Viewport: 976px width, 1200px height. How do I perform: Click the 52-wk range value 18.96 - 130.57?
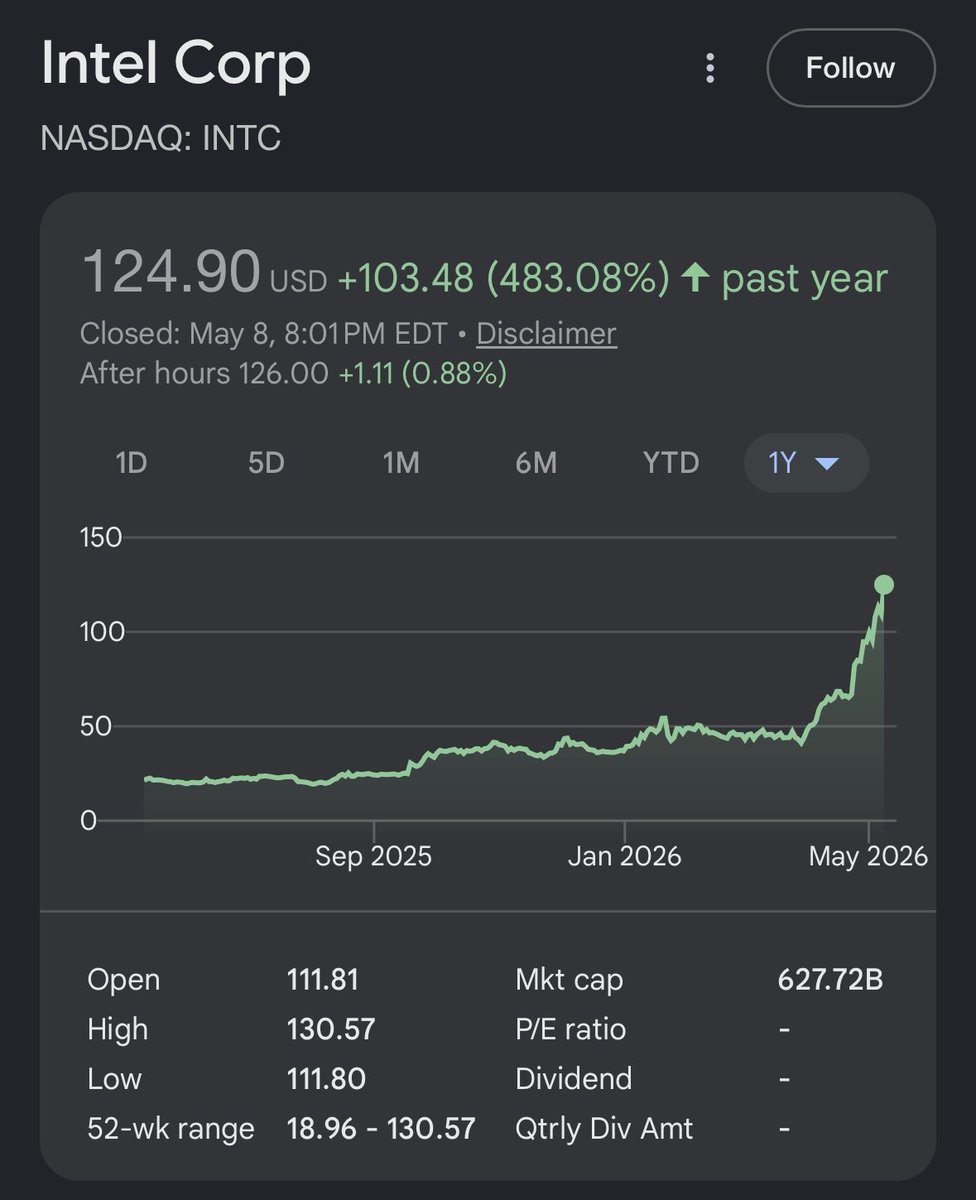click(380, 1129)
